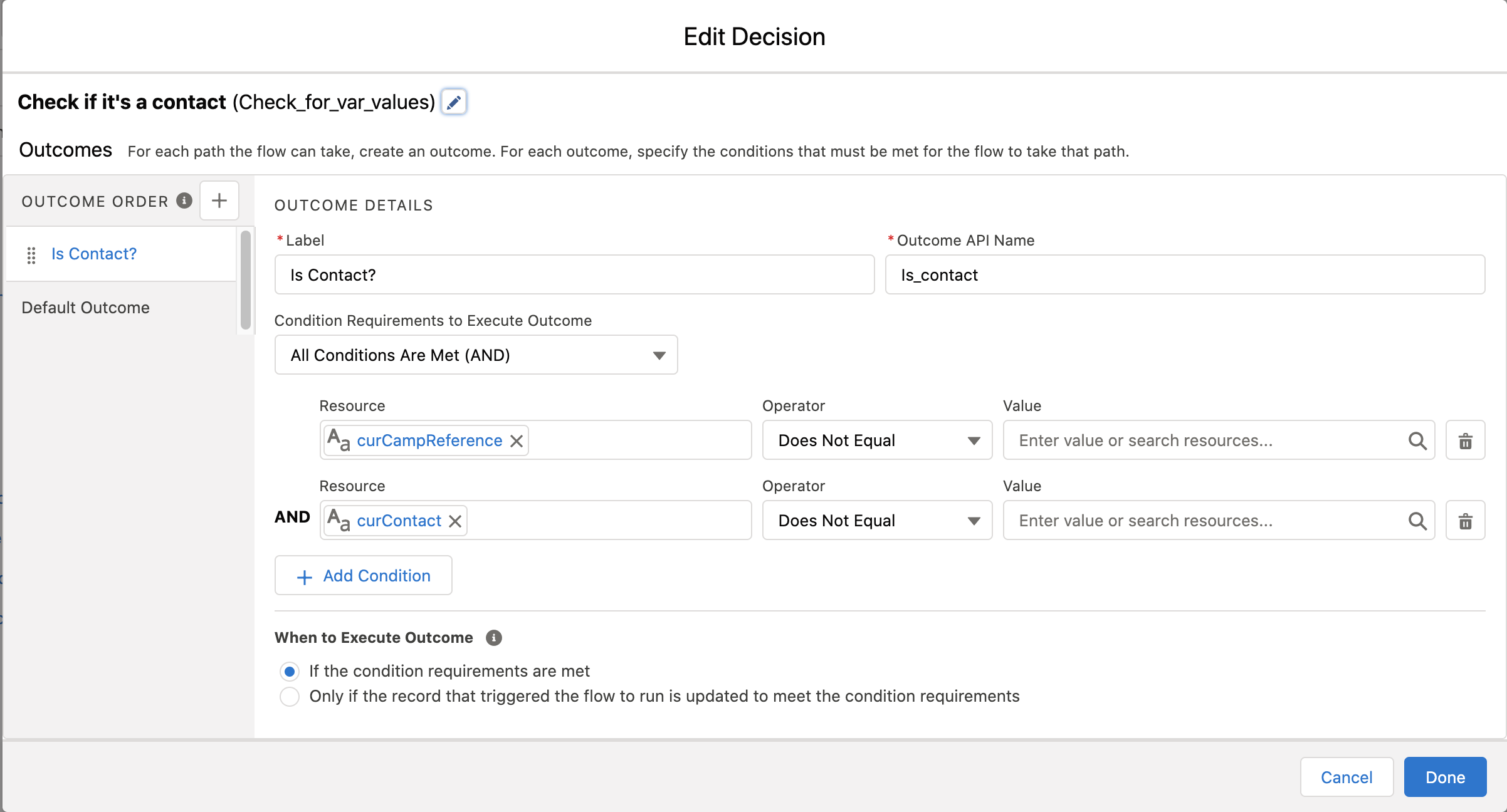This screenshot has width=1507, height=812.
Task: Open operator dropdown for curCampReference
Action: (877, 440)
